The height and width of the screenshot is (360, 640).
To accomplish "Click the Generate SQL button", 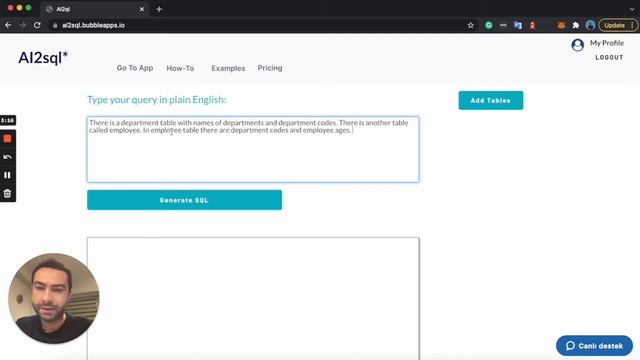I will click(x=184, y=200).
